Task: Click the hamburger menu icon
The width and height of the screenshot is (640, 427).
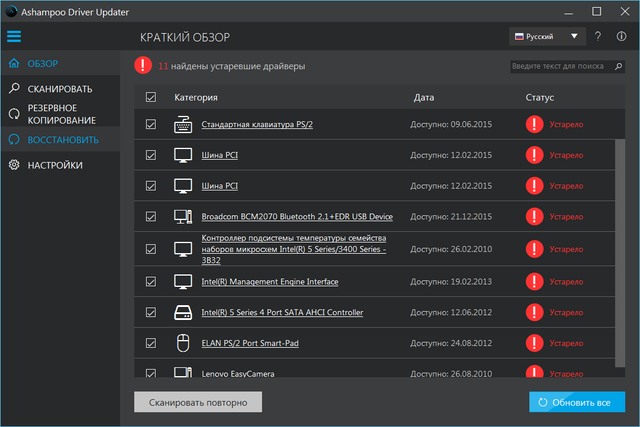Action: (x=13, y=37)
